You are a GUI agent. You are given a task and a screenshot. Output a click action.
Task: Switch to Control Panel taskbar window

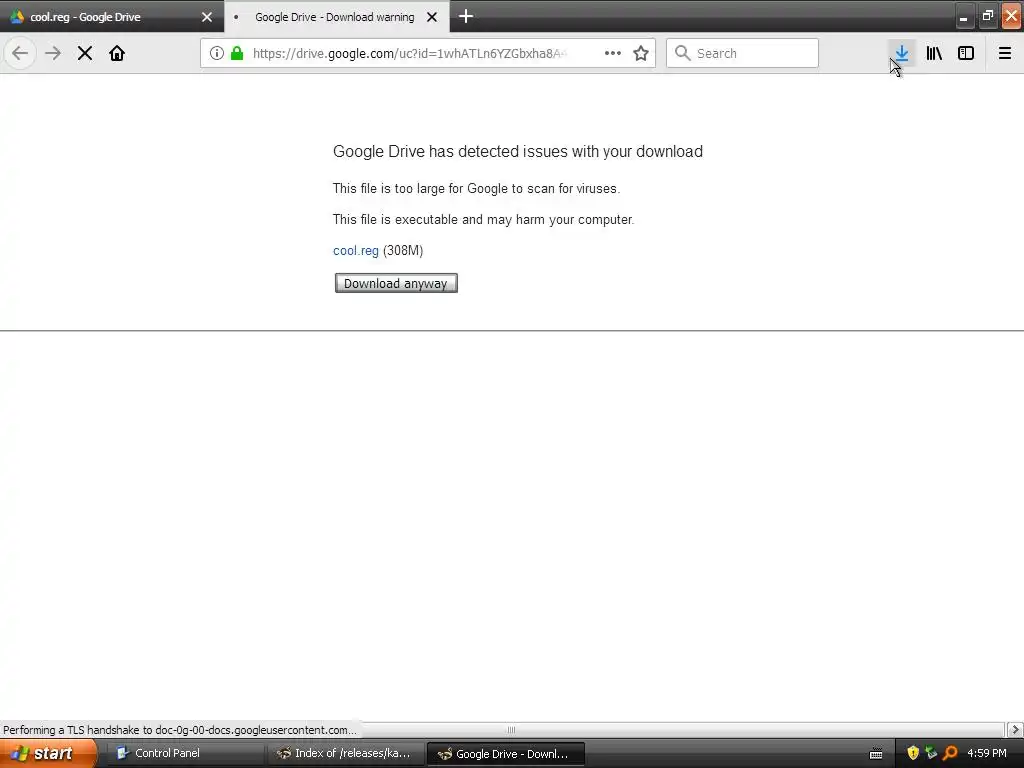coord(183,754)
